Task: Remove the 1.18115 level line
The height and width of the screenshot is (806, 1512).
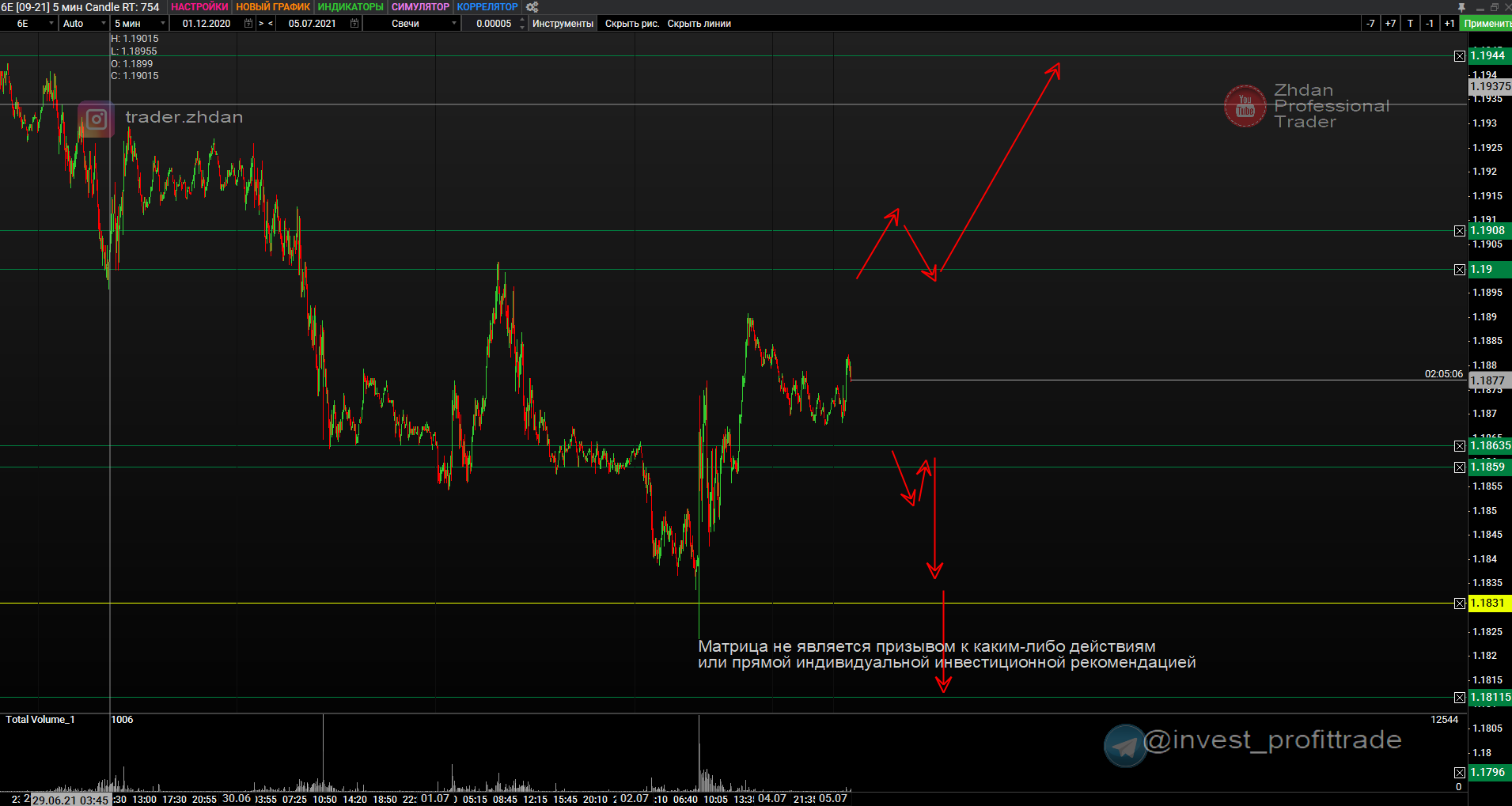Action: point(1460,698)
